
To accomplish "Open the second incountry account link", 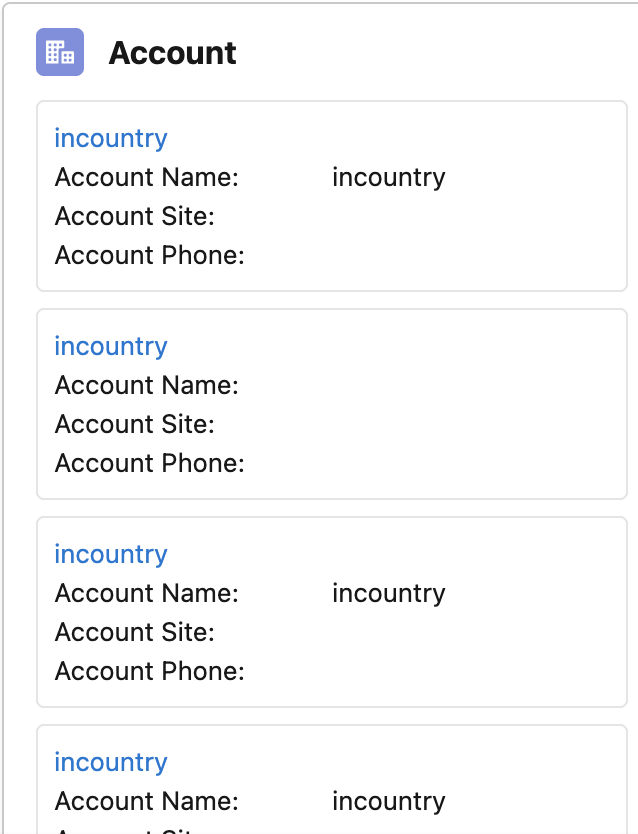I will pyautogui.click(x=110, y=346).
